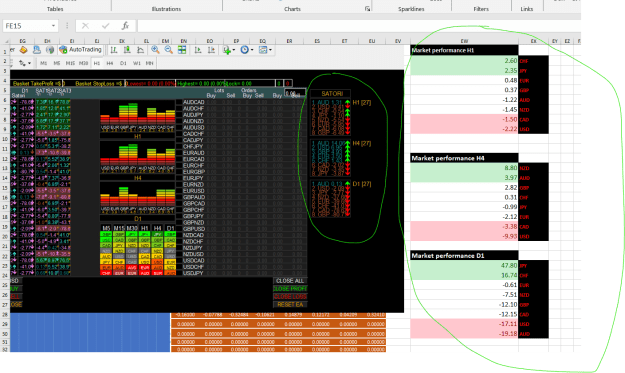Screen dimensions: 625x373
Task: Click the zoom out magnifier icon
Action: click(169, 50)
